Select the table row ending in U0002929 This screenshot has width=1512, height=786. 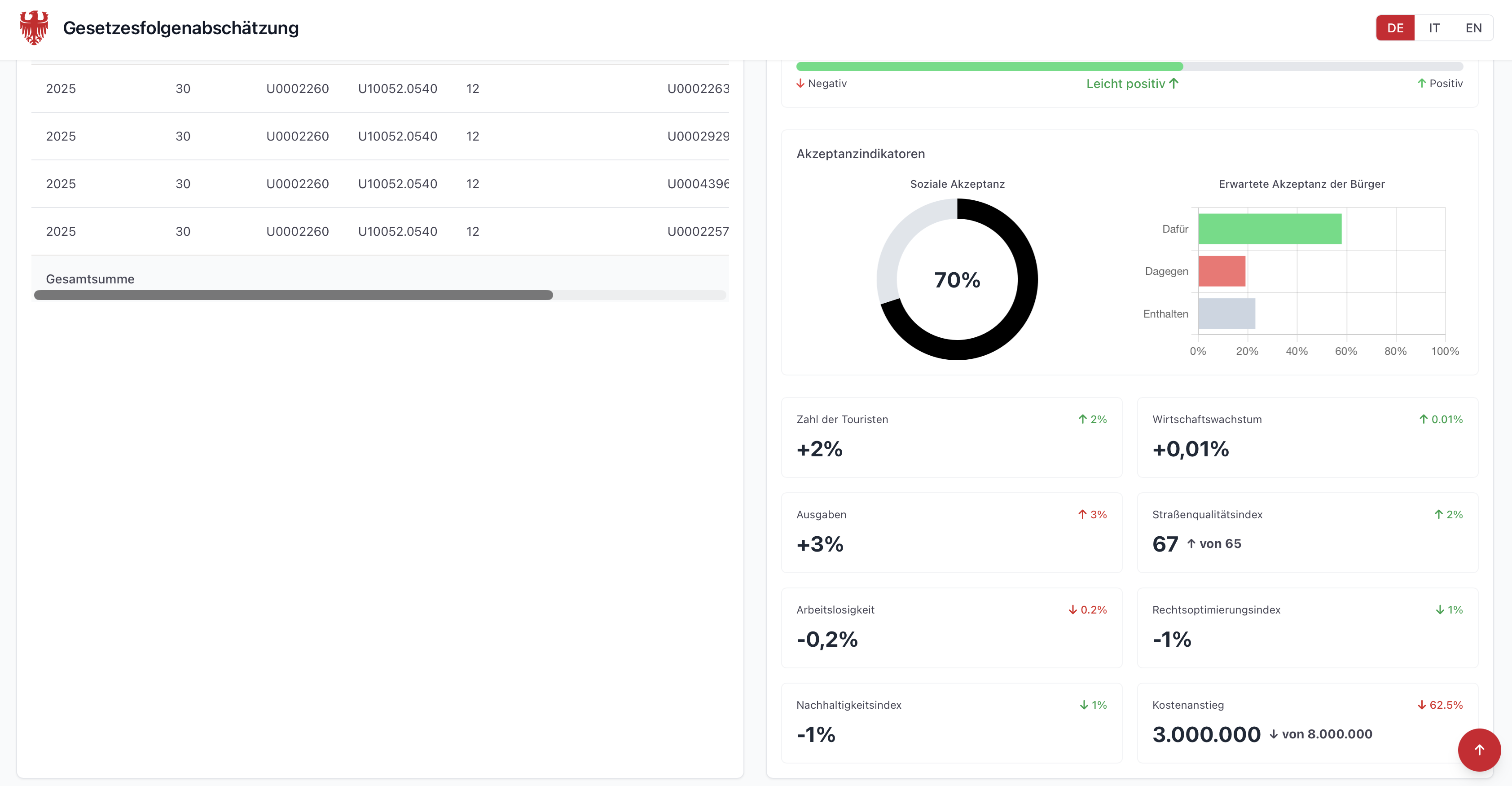(x=380, y=136)
